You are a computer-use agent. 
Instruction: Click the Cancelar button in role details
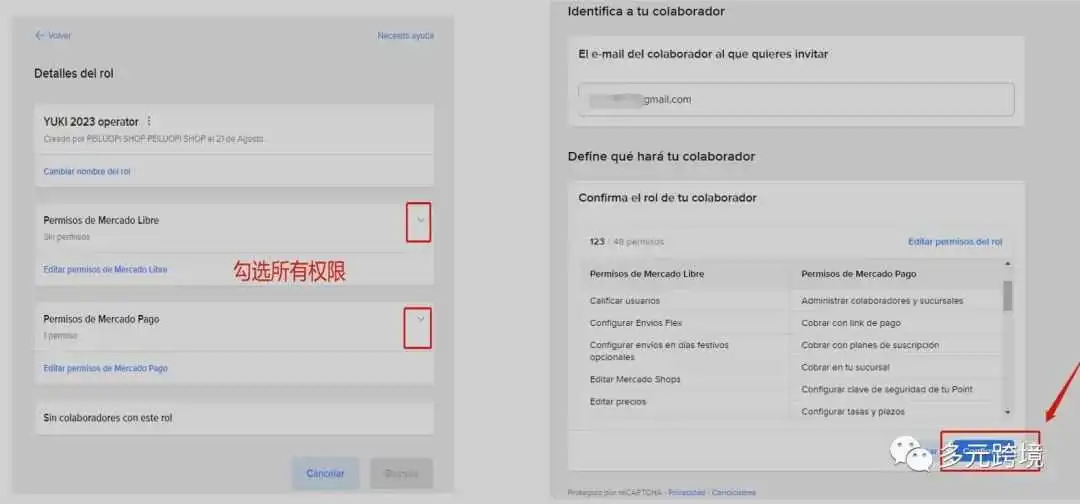326,474
